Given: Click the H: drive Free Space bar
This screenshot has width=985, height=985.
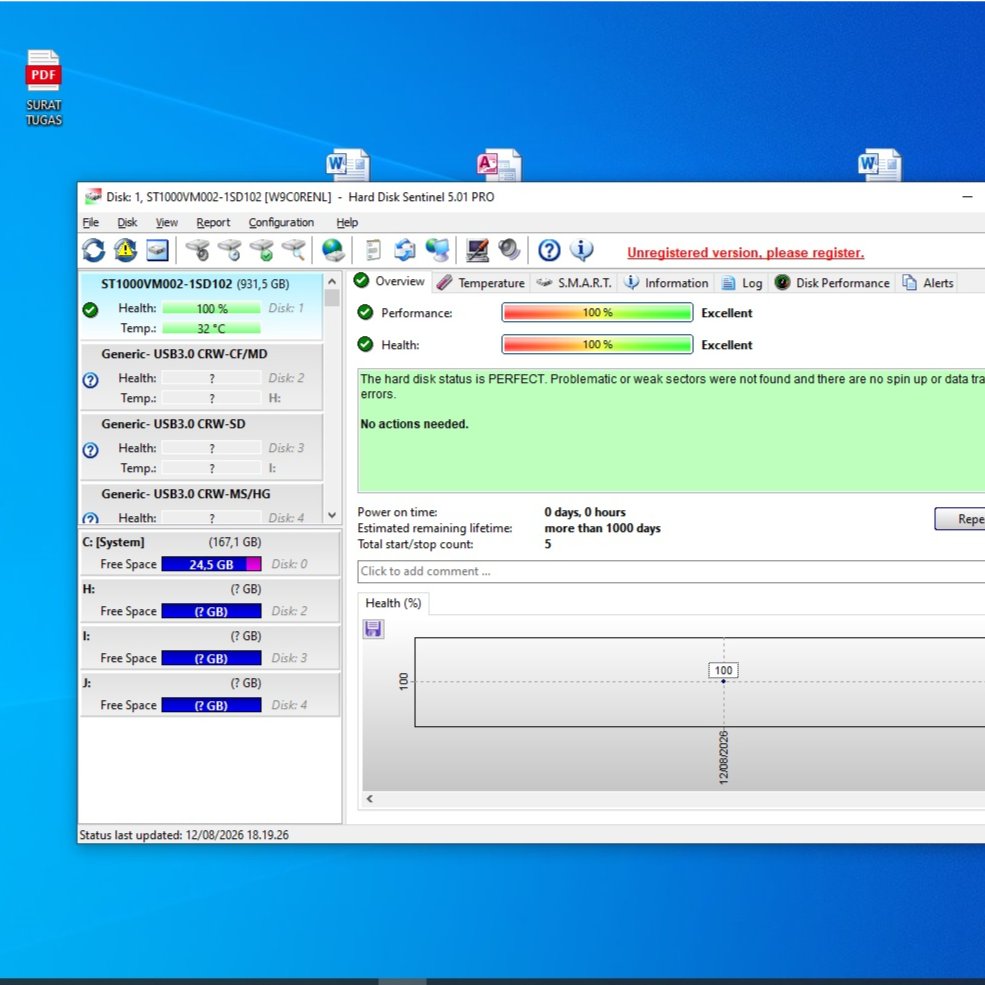Looking at the screenshot, I should click(211, 611).
